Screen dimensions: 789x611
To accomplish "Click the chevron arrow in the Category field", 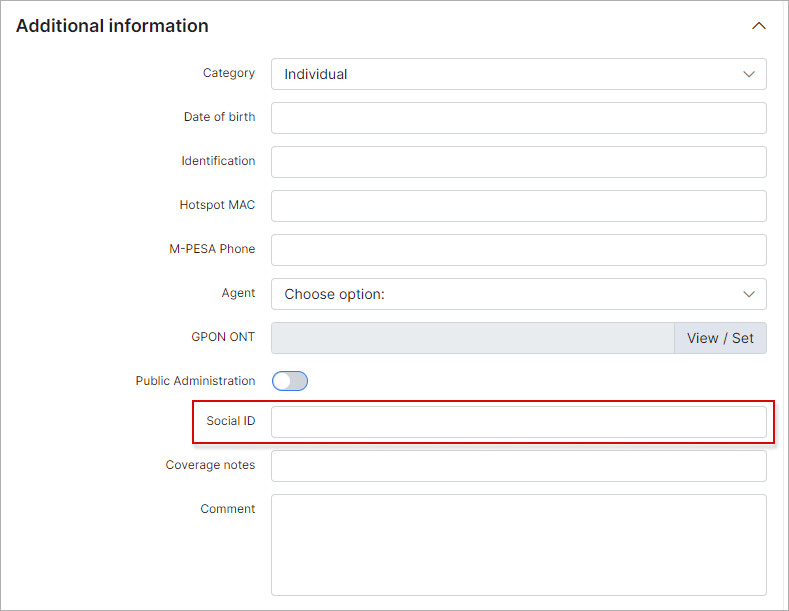I will (x=748, y=74).
